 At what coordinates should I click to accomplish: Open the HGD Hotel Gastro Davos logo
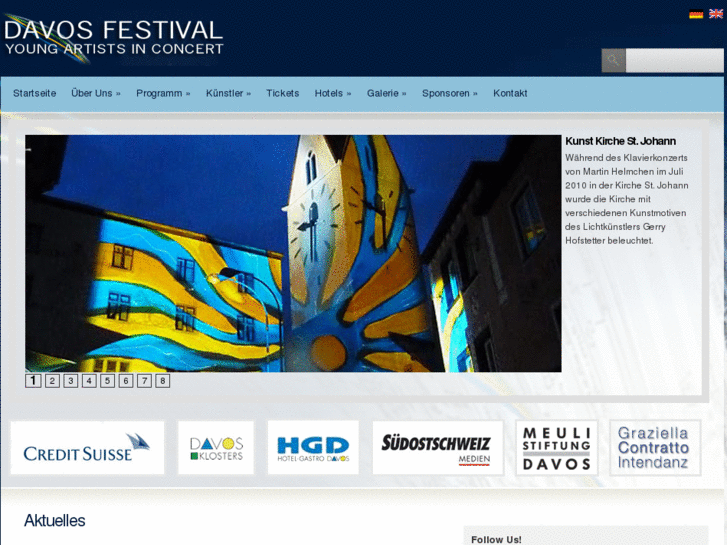point(313,448)
